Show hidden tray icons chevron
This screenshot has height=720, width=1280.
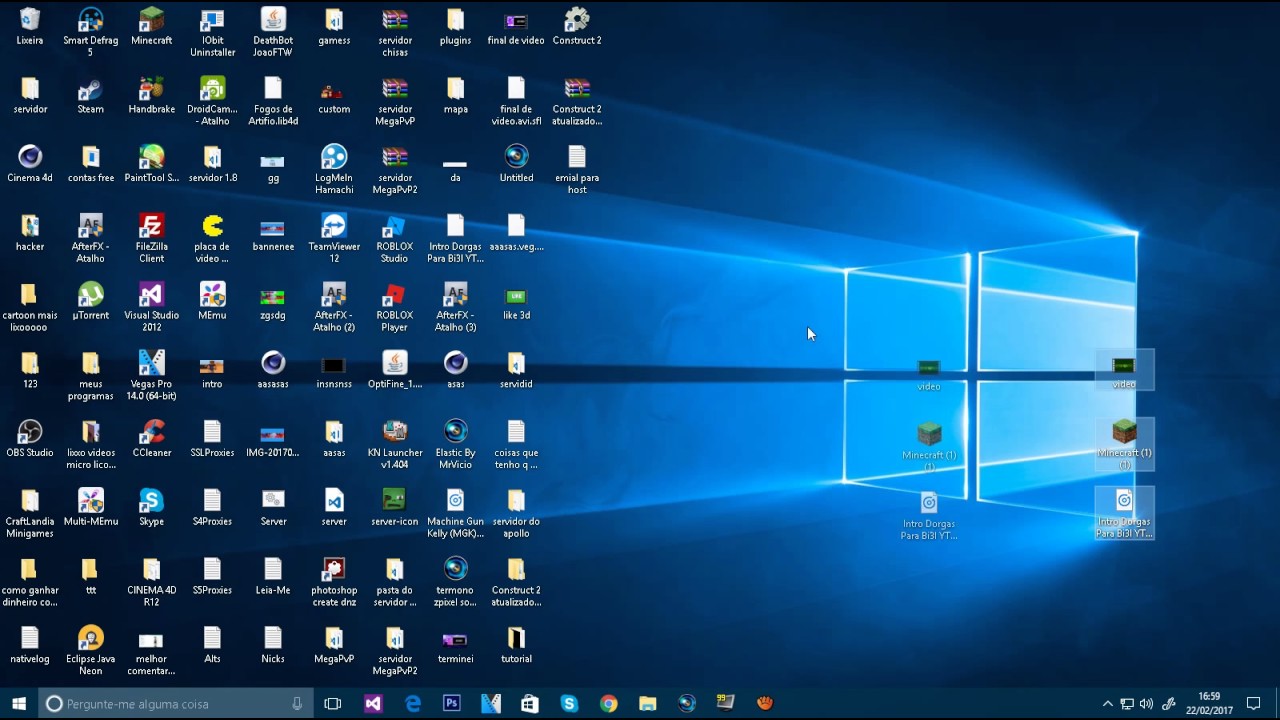point(1107,704)
